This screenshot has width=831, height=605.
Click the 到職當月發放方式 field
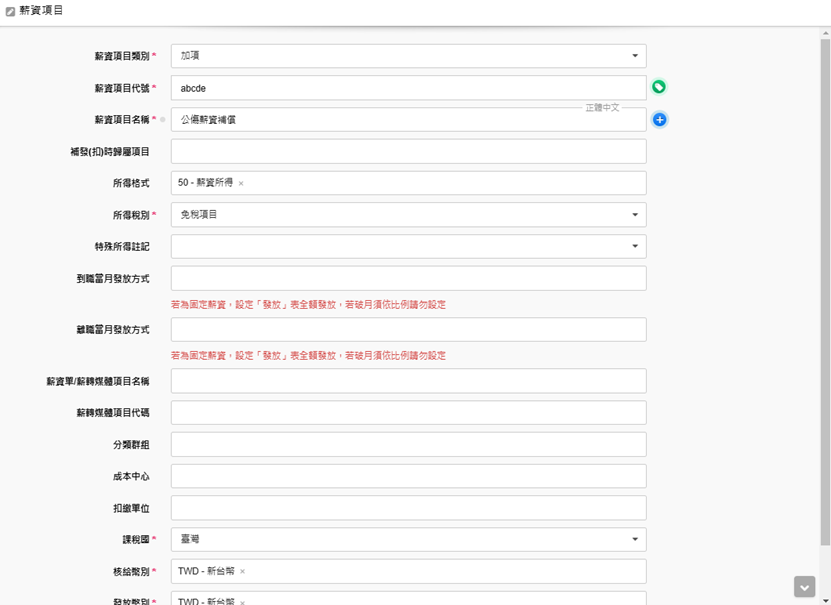(x=408, y=278)
